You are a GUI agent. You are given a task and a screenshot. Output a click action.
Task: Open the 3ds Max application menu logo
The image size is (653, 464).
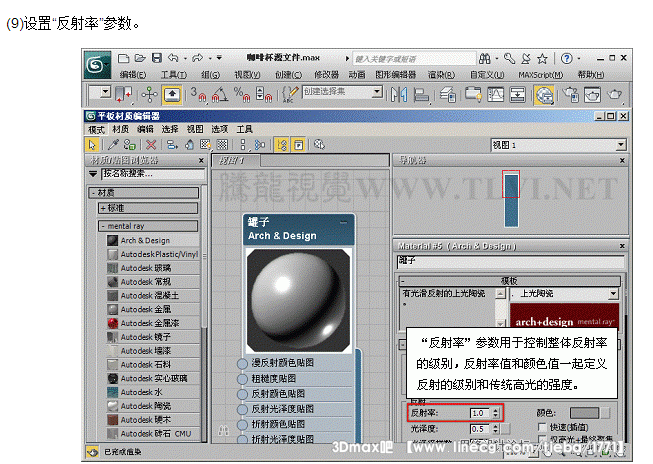(x=97, y=65)
